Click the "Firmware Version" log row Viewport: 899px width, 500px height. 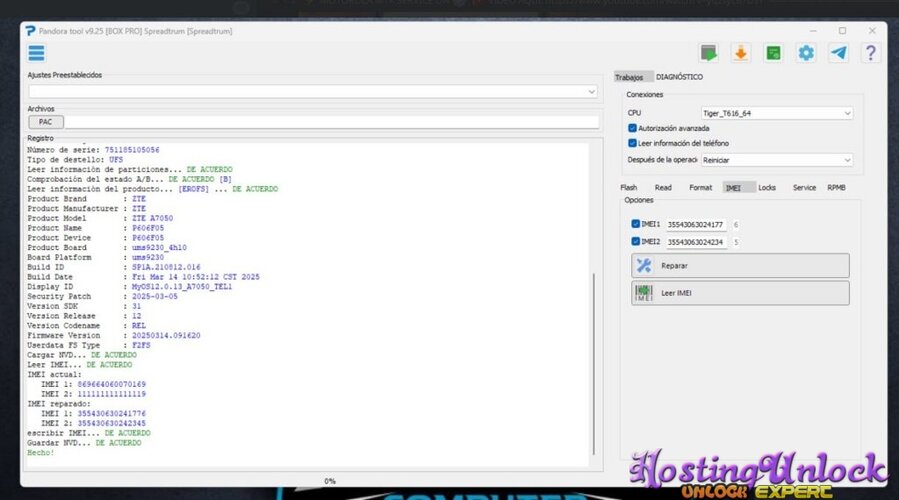point(114,335)
